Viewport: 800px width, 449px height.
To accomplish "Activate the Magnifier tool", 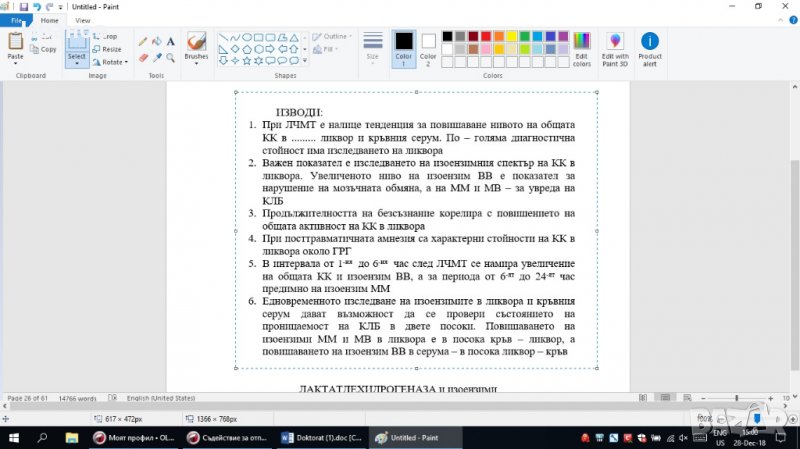I will coord(171,57).
